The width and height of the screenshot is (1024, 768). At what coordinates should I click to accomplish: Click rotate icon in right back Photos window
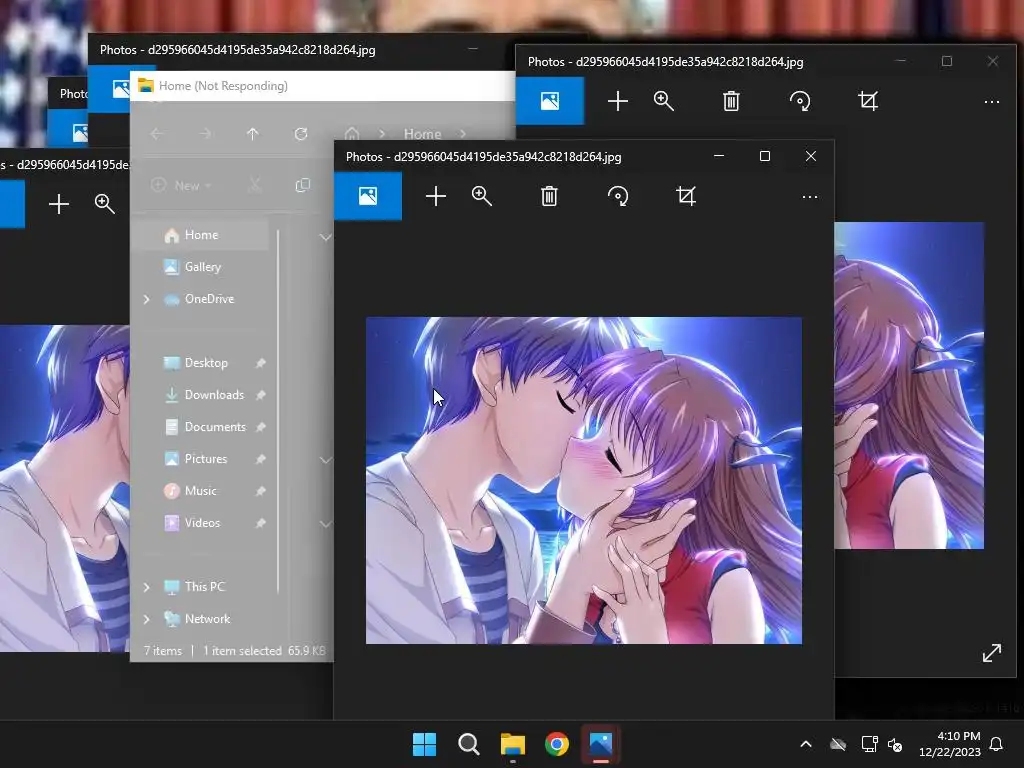(x=800, y=101)
